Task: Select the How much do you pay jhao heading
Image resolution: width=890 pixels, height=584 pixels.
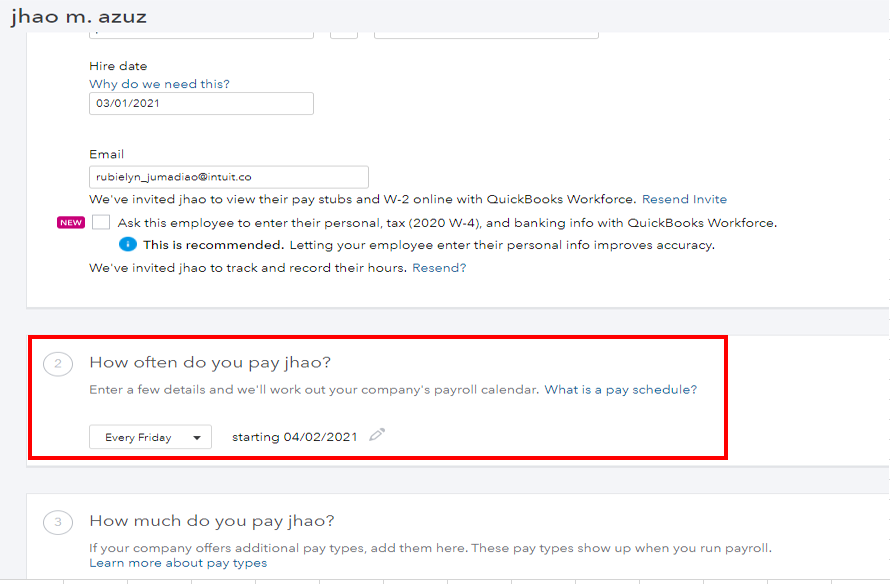Action: pos(211,520)
